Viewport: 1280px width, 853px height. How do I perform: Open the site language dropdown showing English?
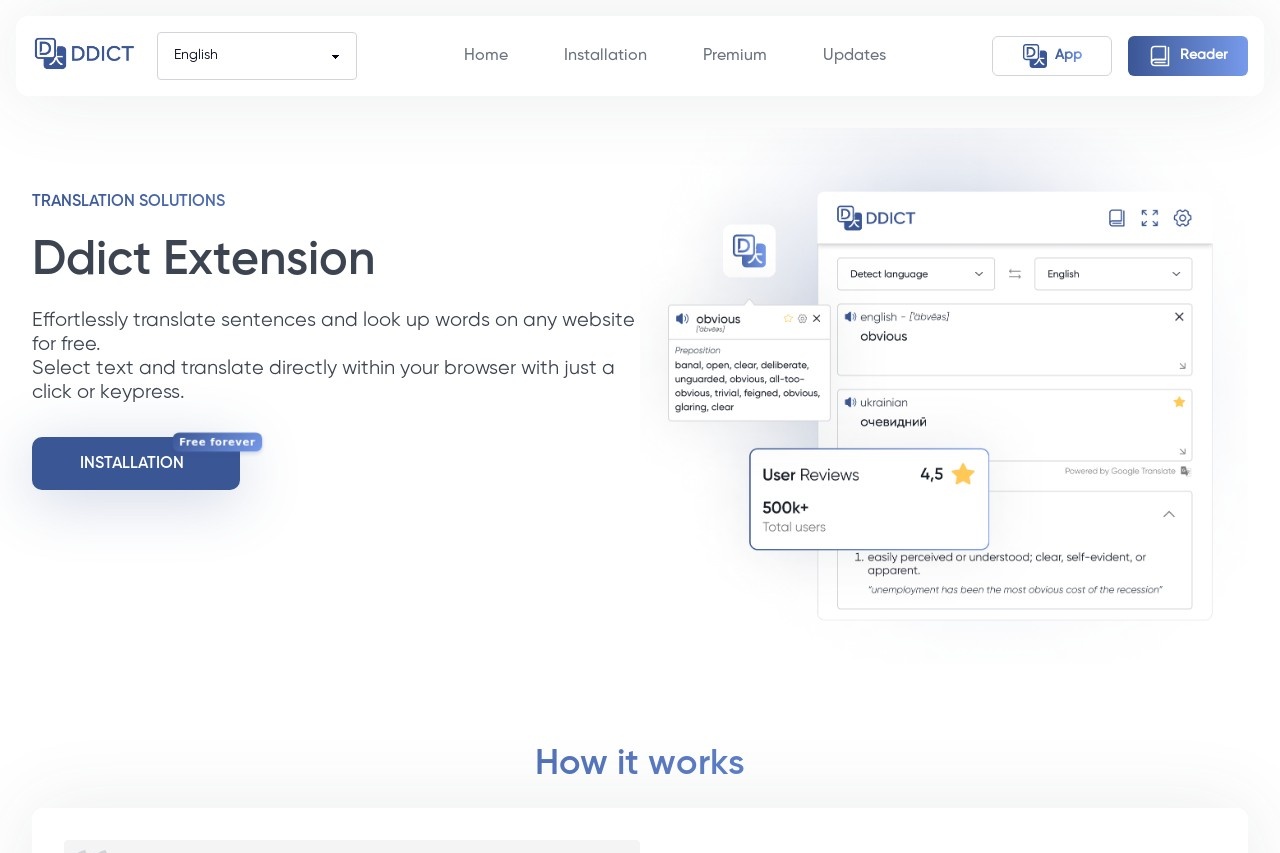click(257, 56)
